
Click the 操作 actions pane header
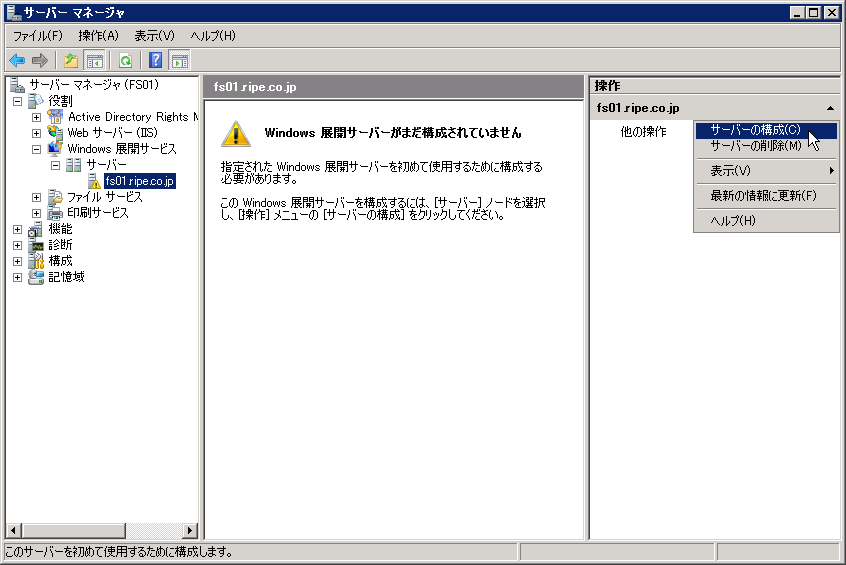714,86
